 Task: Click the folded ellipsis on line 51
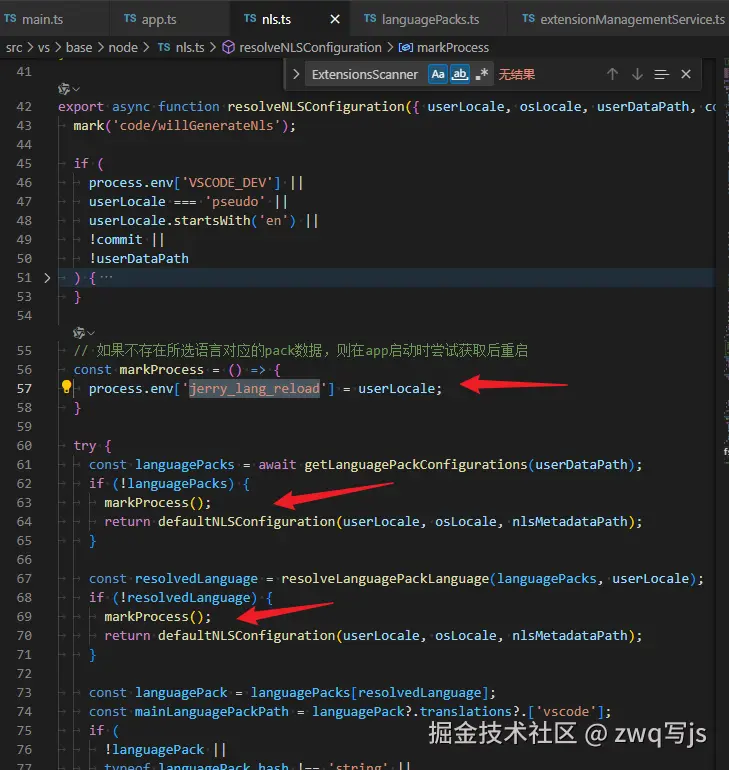(x=106, y=277)
